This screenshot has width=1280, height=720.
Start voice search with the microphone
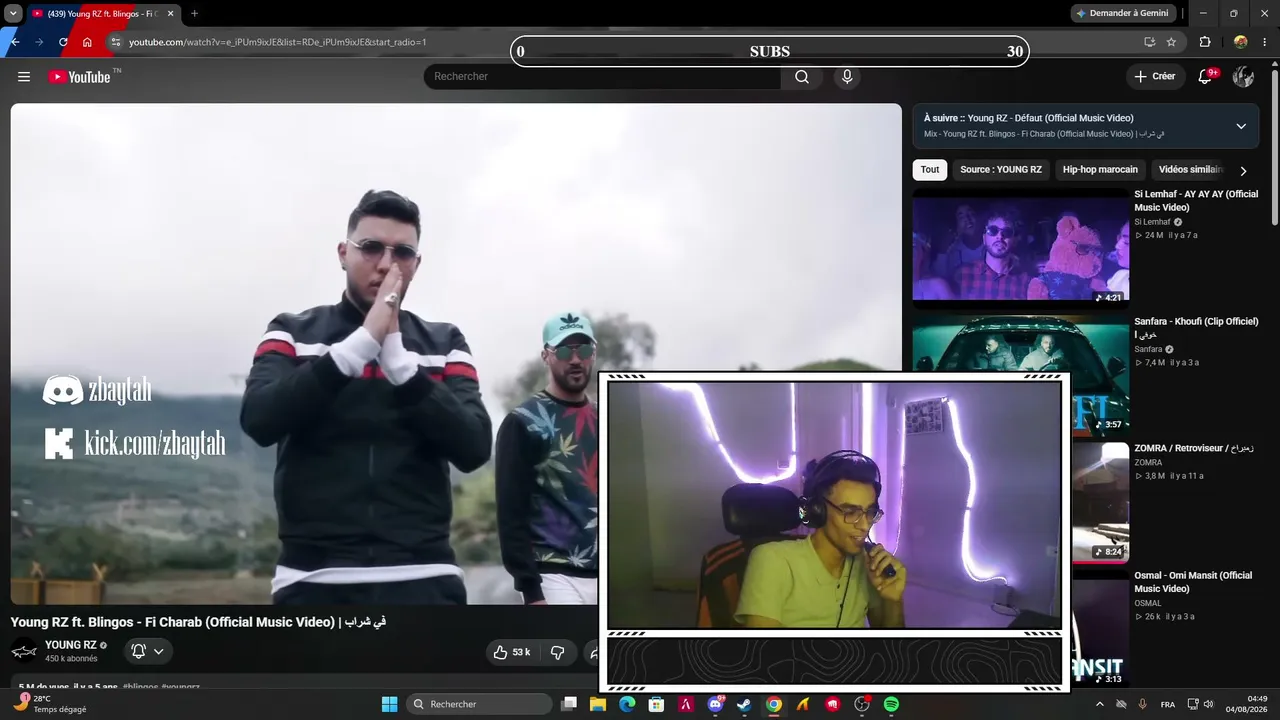pos(847,77)
